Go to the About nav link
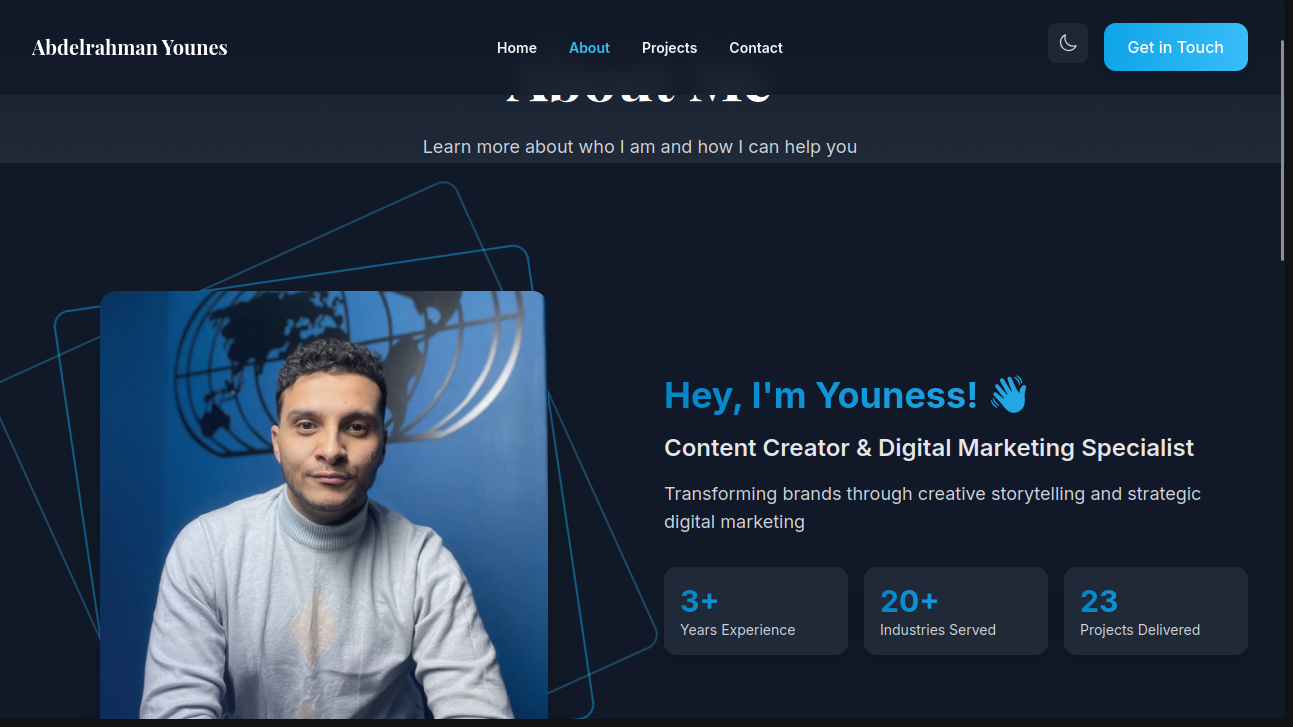The width and height of the screenshot is (1293, 727). pos(589,48)
